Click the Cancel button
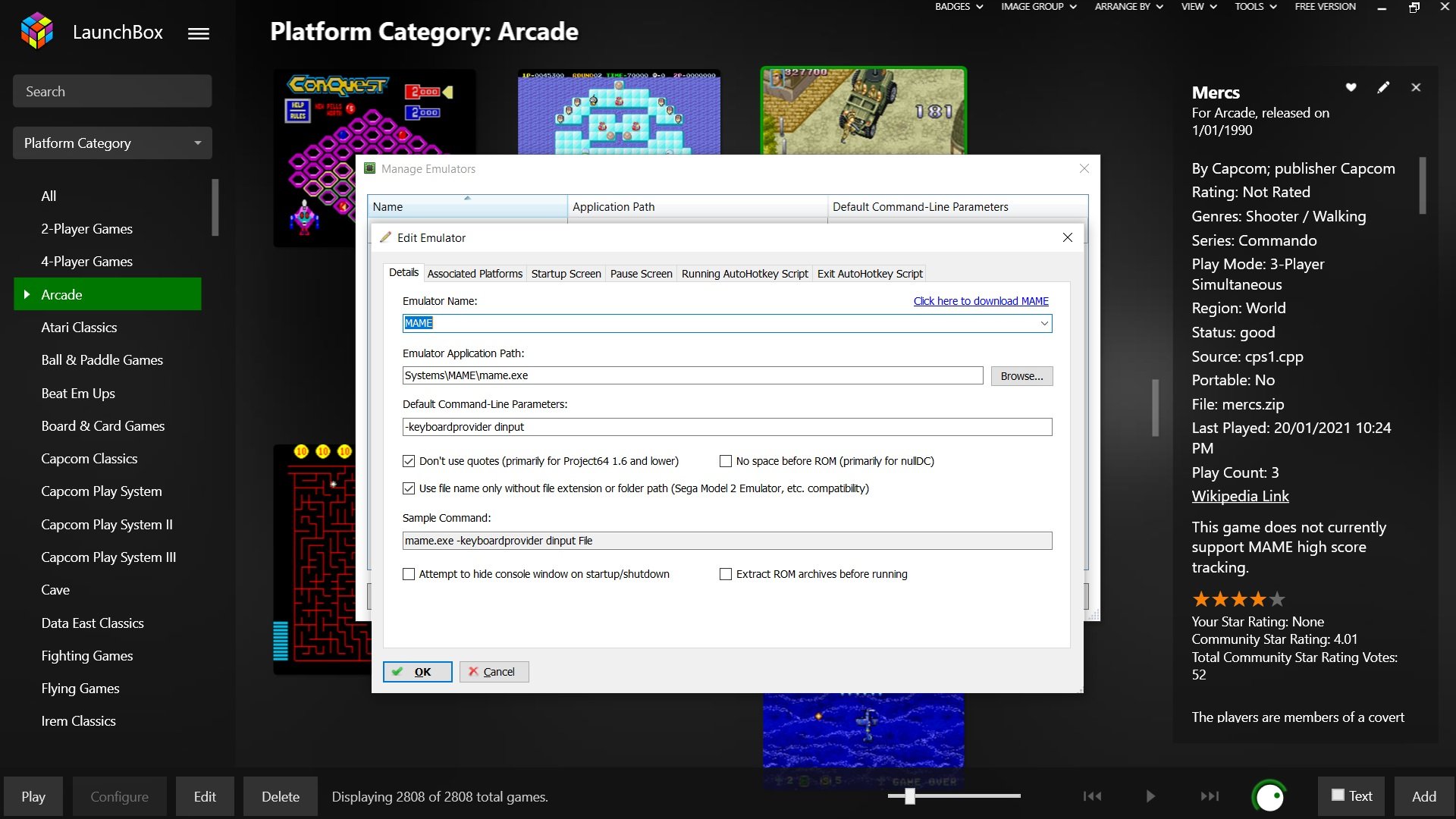 494,672
